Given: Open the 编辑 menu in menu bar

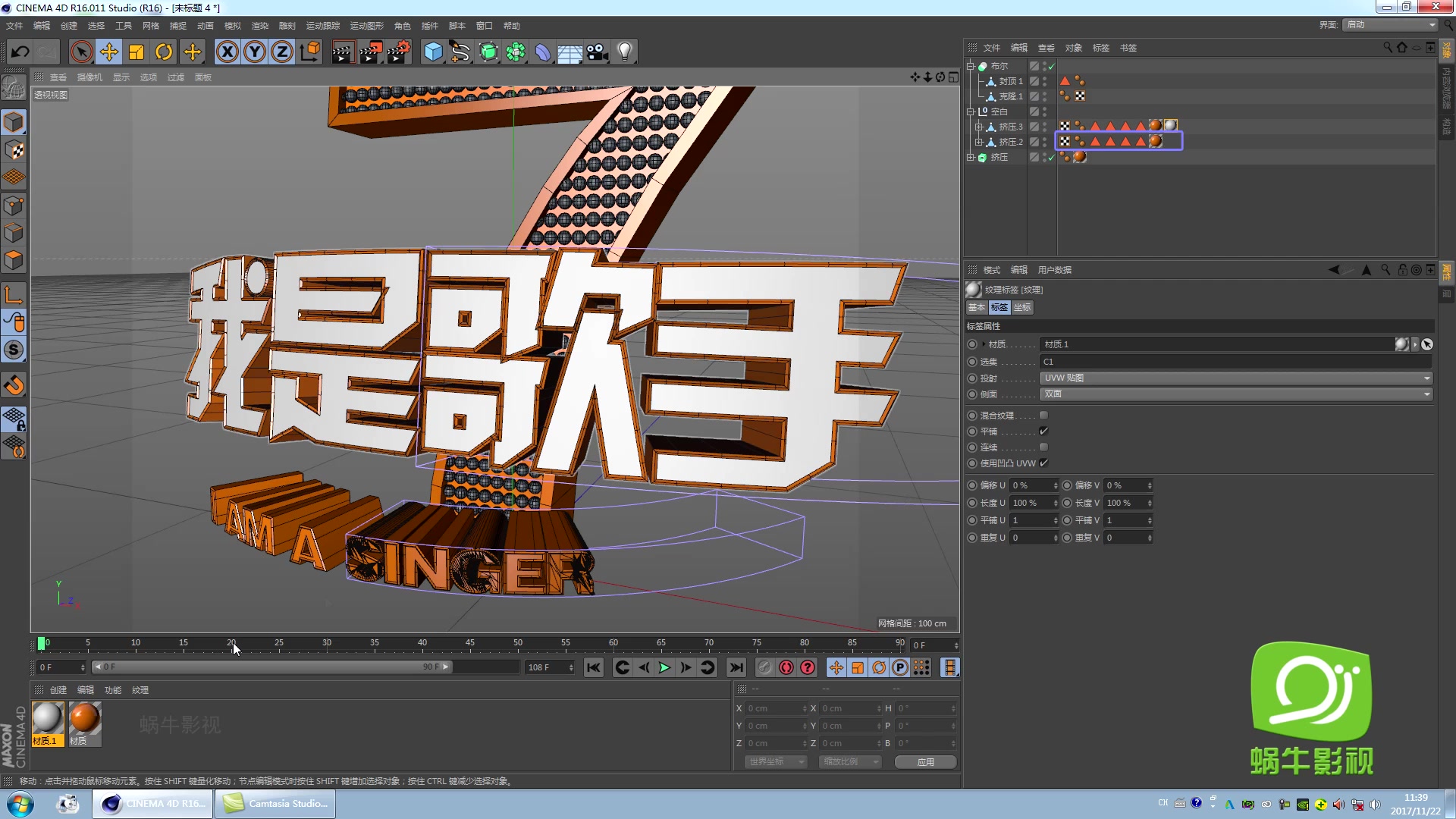Looking at the screenshot, I should [x=40, y=25].
